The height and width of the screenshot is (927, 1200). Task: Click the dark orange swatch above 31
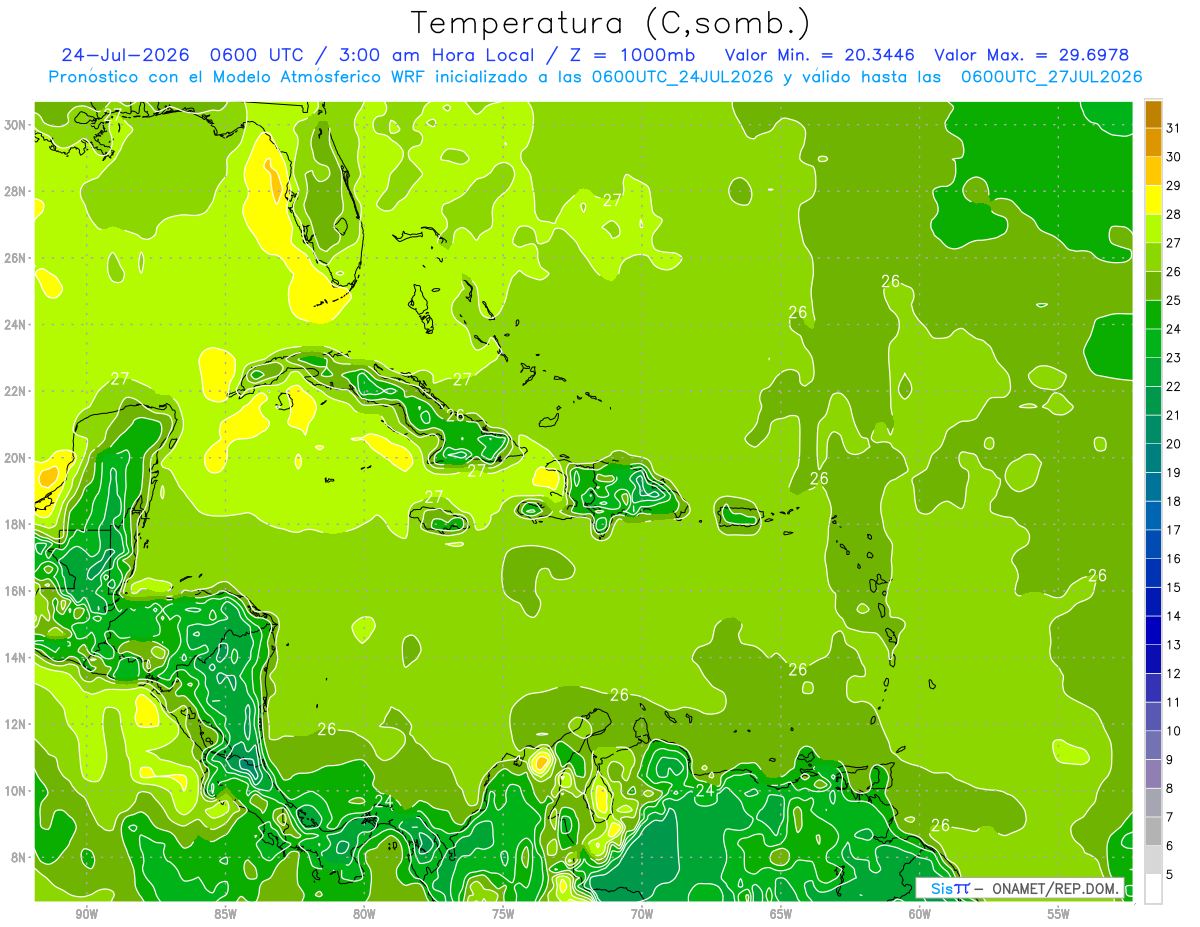[x=1153, y=114]
